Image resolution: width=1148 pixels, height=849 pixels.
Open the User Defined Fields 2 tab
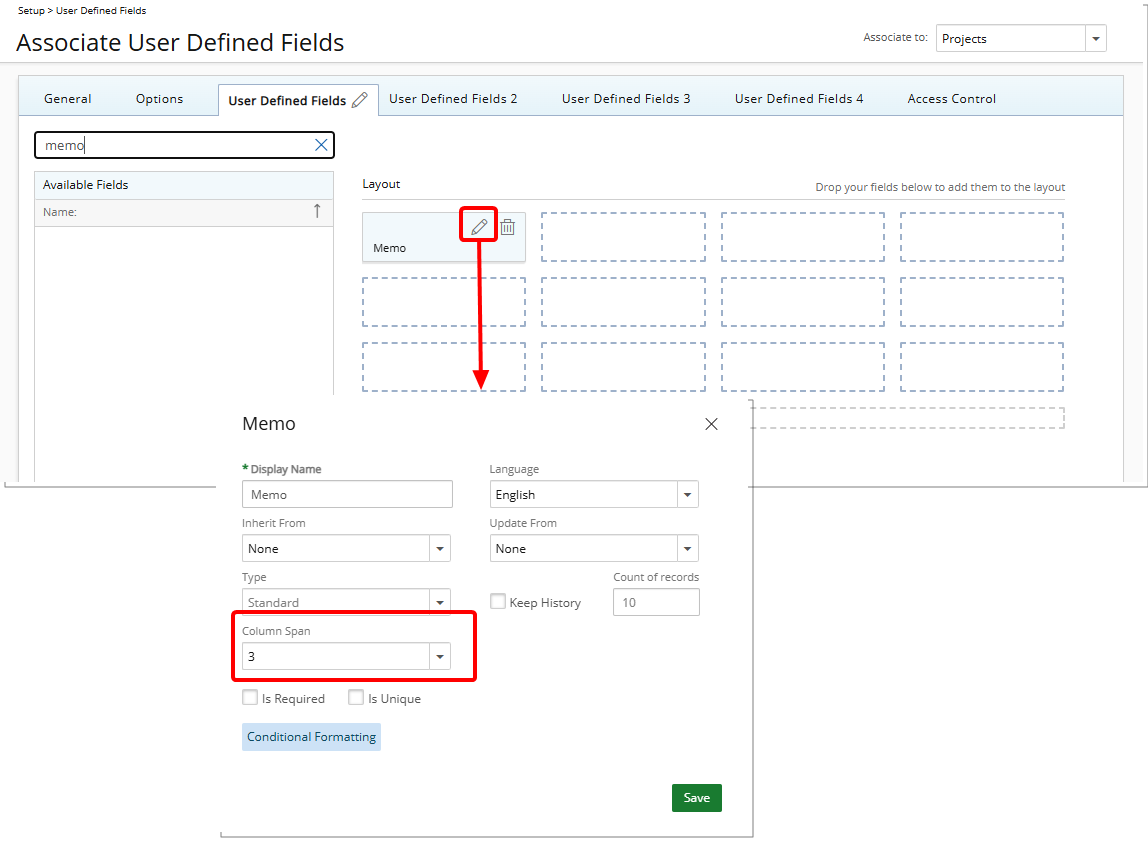[x=453, y=99]
